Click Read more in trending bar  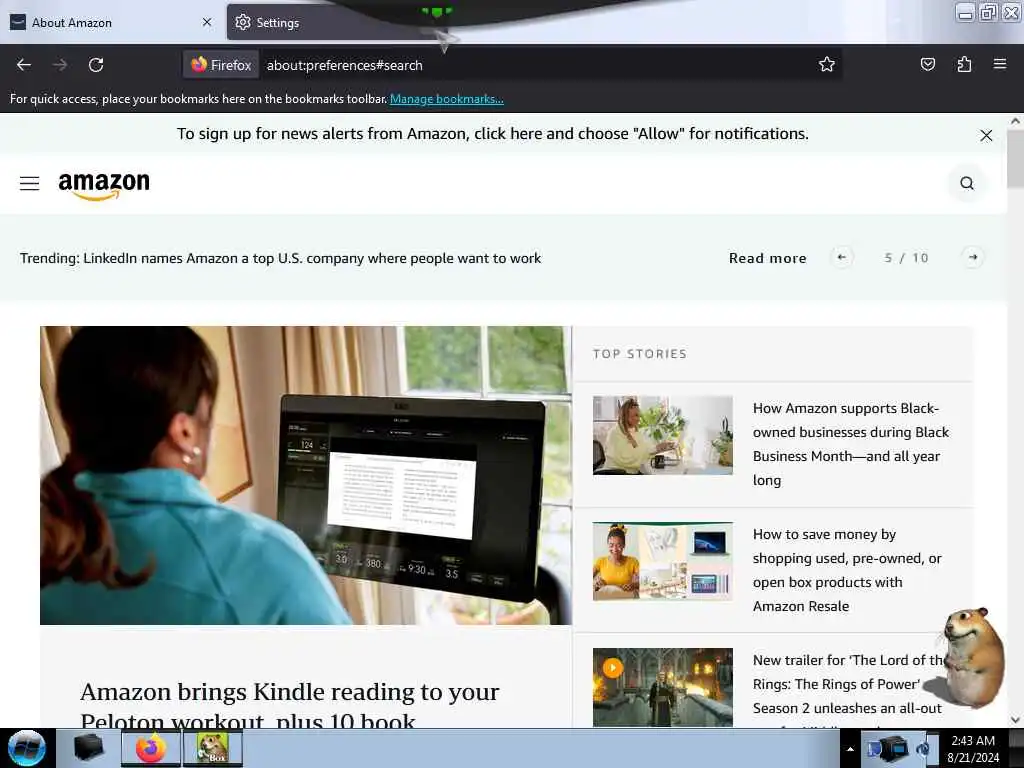tap(767, 258)
